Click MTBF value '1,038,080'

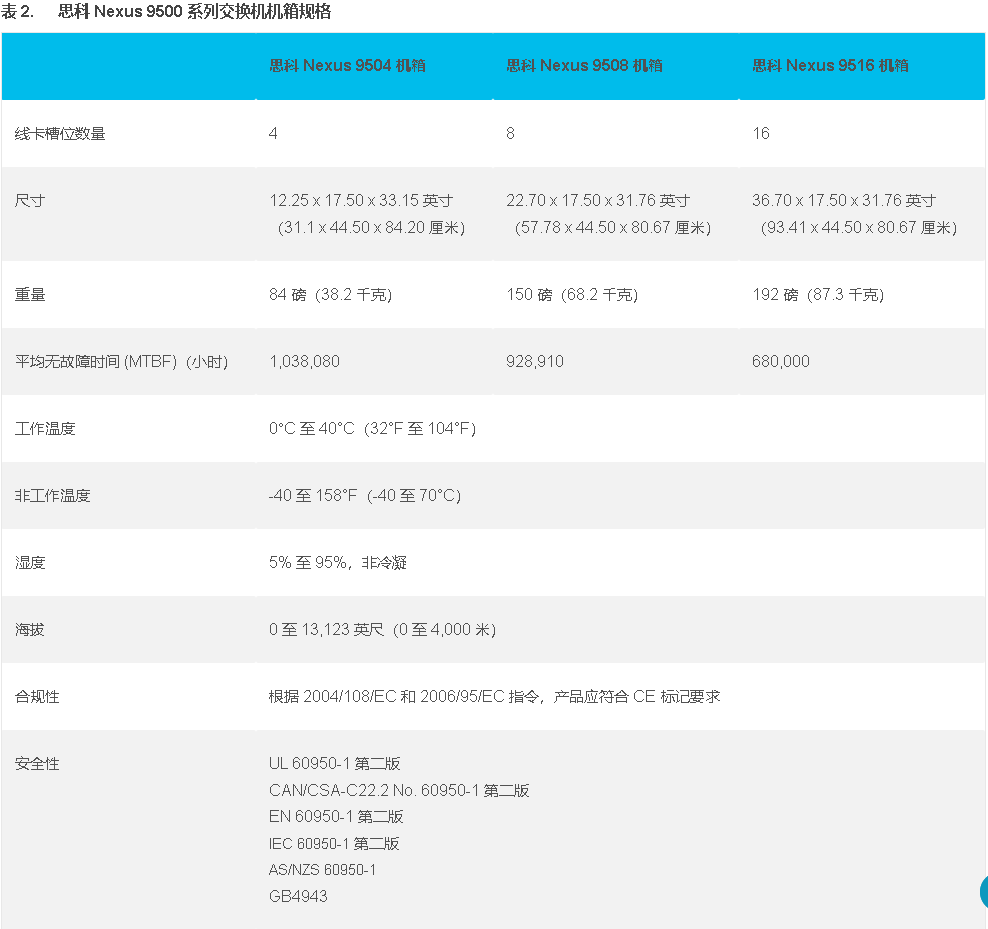click(304, 362)
